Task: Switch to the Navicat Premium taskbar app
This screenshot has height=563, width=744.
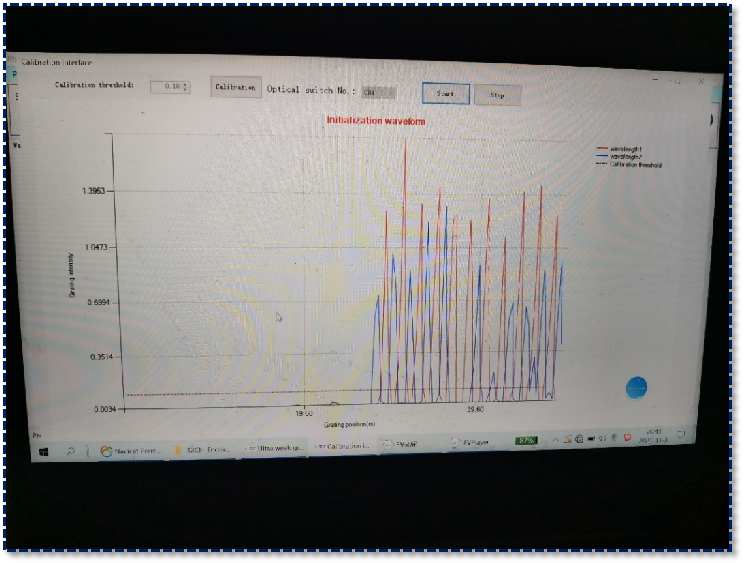Action: coord(133,450)
